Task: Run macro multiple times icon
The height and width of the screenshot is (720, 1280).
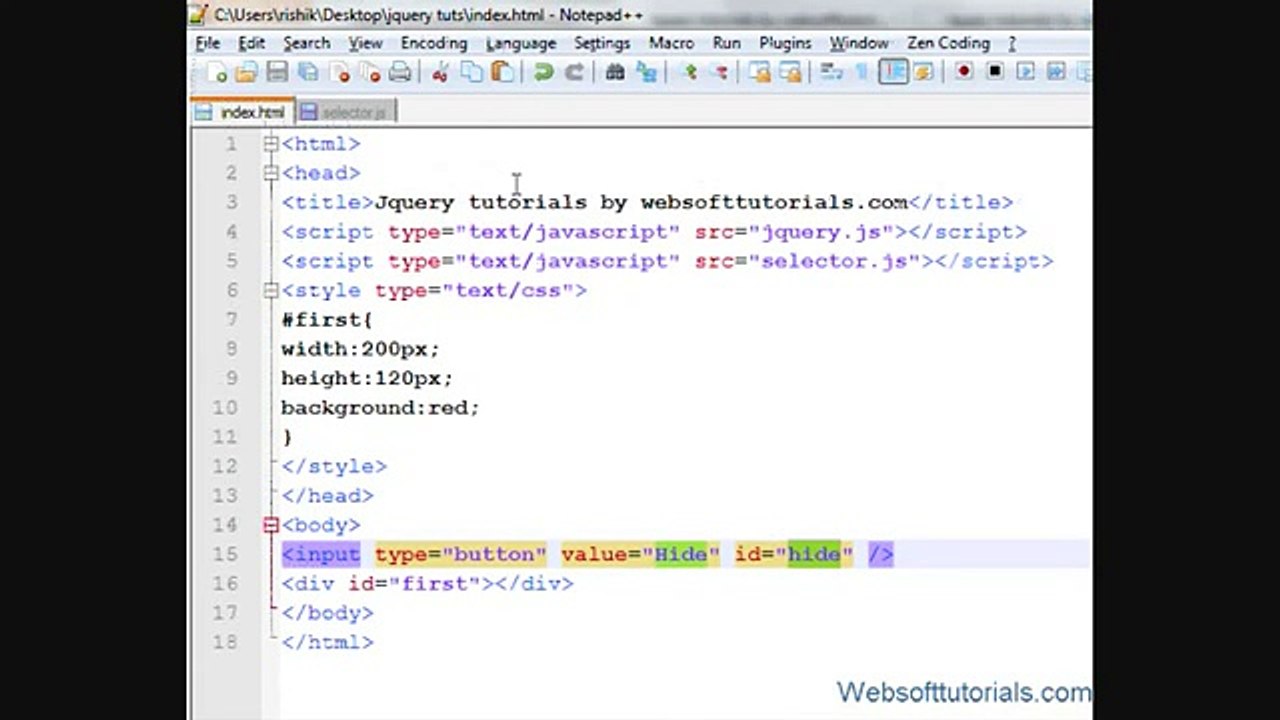Action: tap(1058, 72)
